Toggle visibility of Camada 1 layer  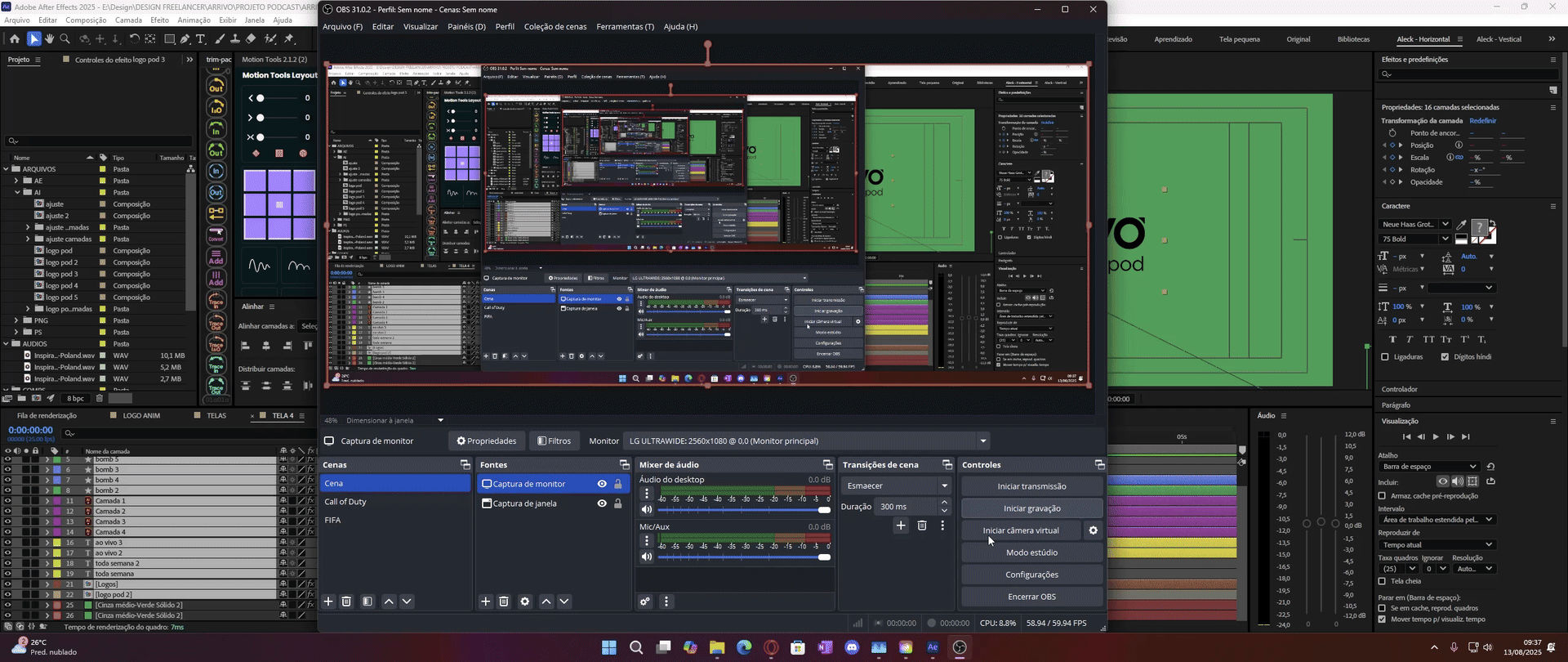pos(7,501)
